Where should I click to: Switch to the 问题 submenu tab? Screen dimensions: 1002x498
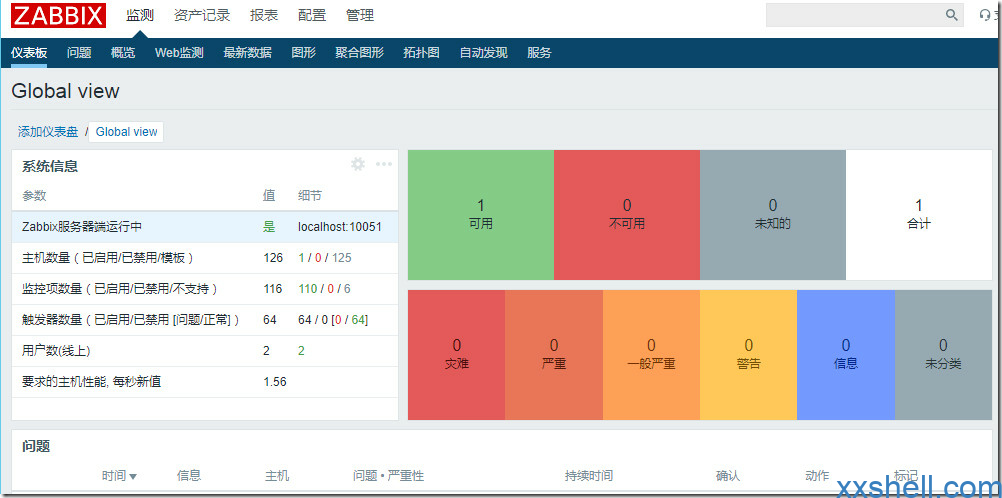[x=79, y=53]
